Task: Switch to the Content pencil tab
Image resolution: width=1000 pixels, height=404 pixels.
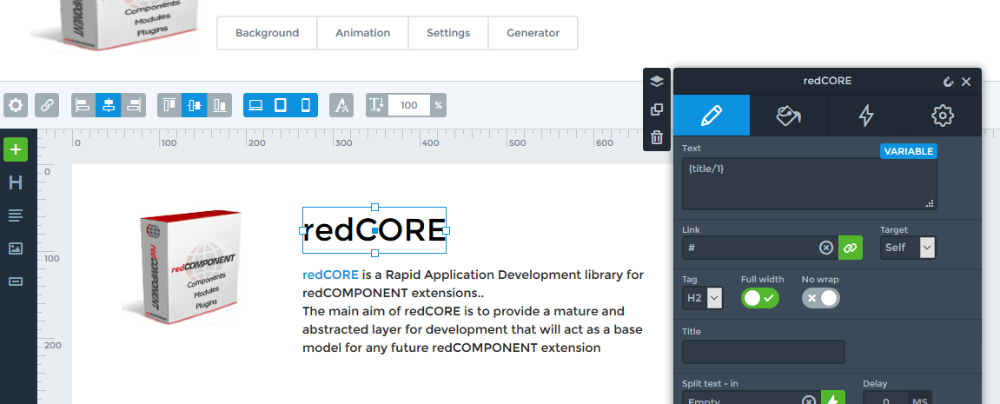Action: [x=712, y=116]
